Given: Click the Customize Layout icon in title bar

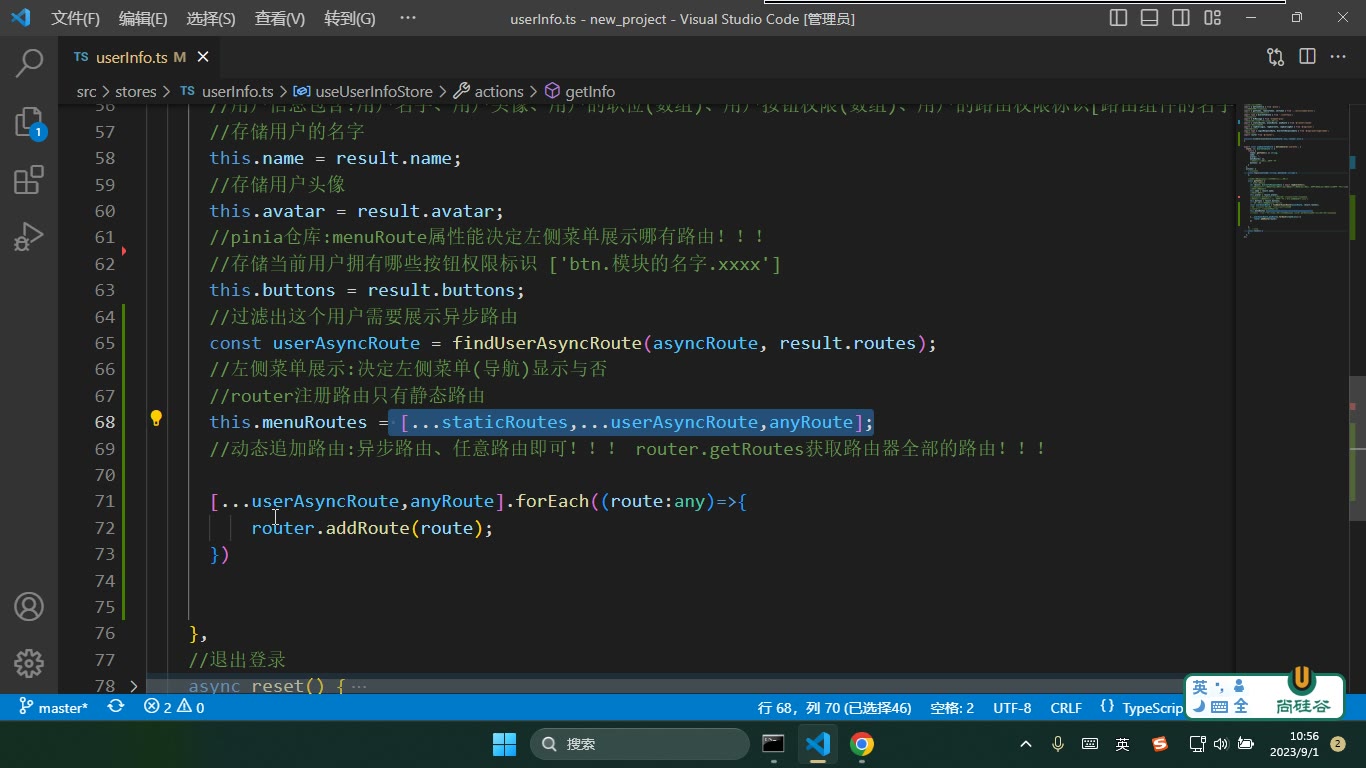Looking at the screenshot, I should (1212, 18).
